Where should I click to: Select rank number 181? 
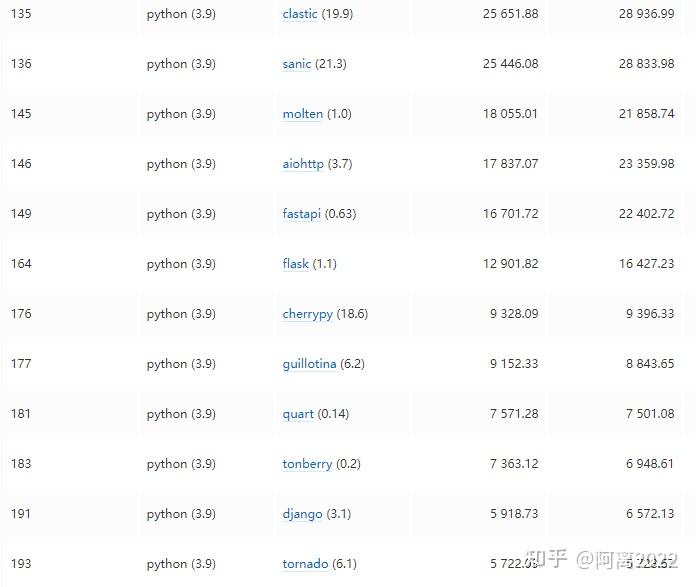click(21, 414)
